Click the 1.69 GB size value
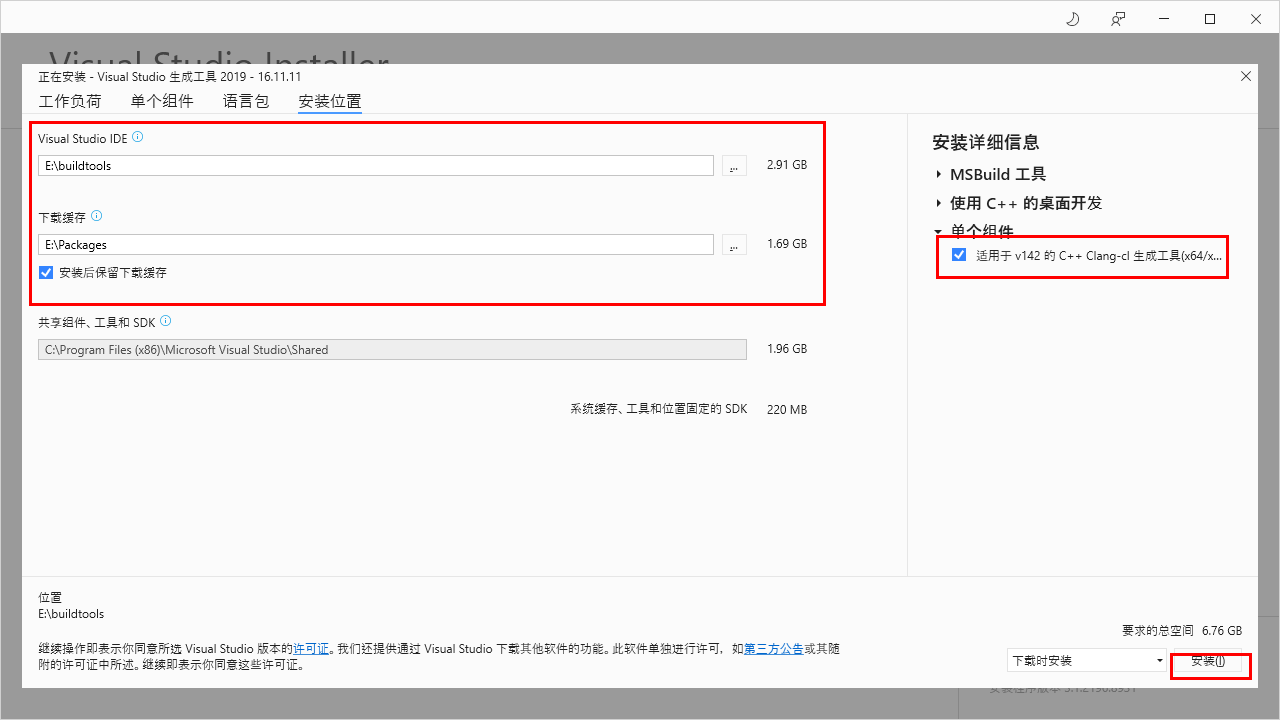This screenshot has width=1280, height=720. tap(786, 244)
